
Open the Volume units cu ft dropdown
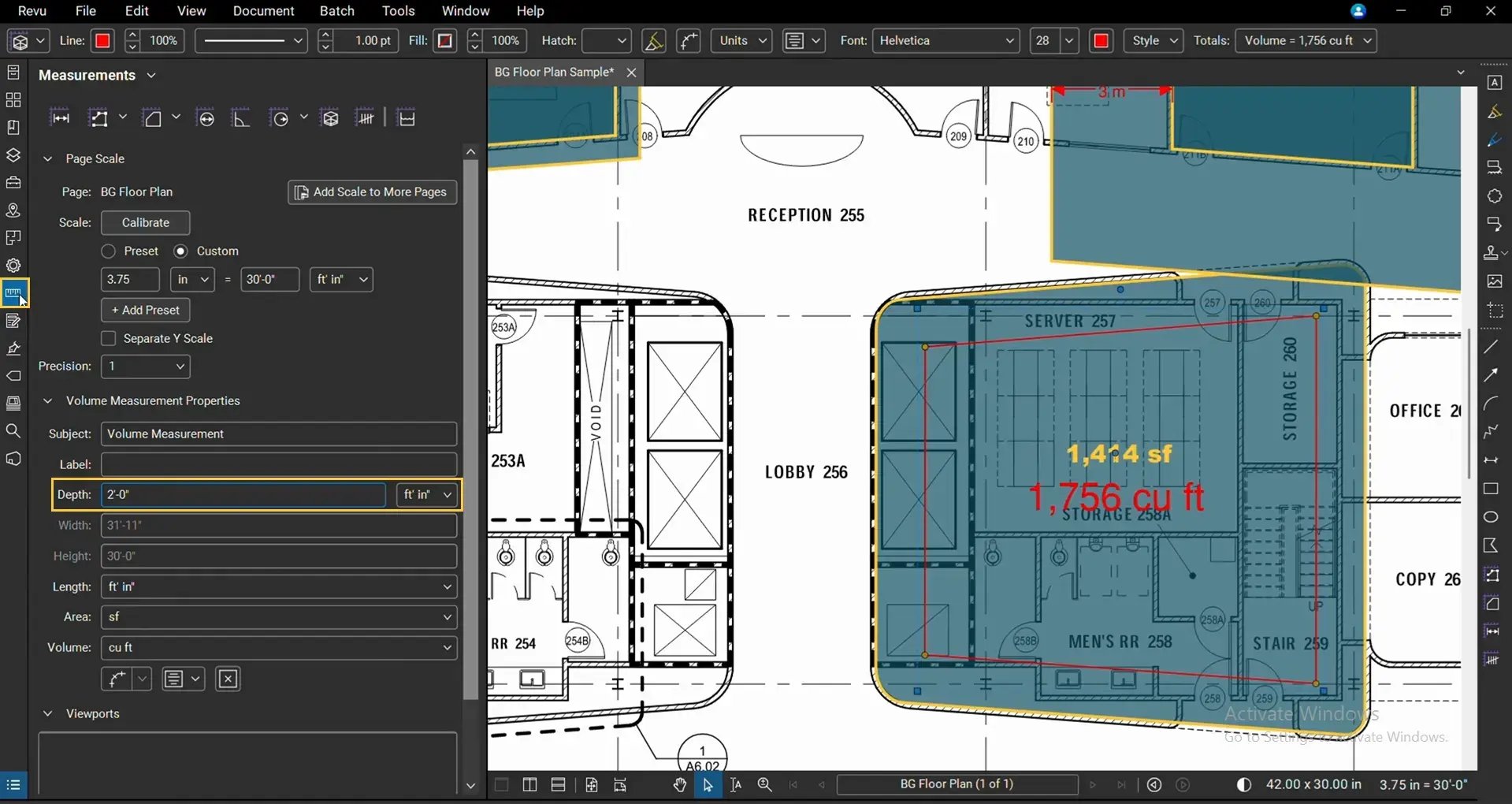pyautogui.click(x=279, y=648)
